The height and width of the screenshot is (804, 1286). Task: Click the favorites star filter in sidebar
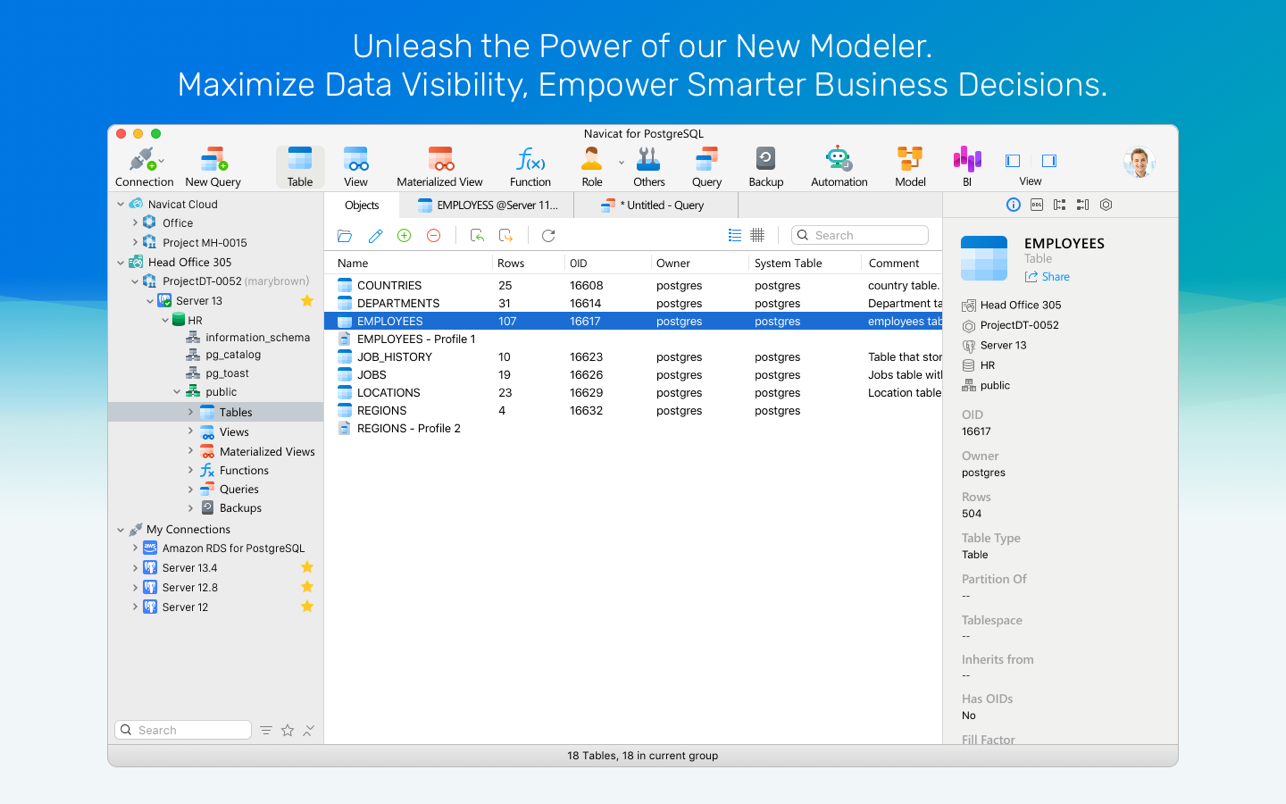pyautogui.click(x=288, y=731)
